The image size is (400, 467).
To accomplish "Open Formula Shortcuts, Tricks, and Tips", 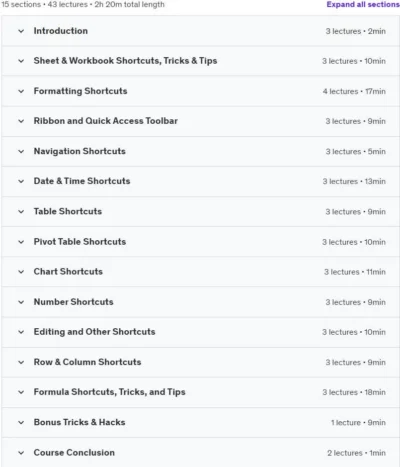I will click(109, 392).
